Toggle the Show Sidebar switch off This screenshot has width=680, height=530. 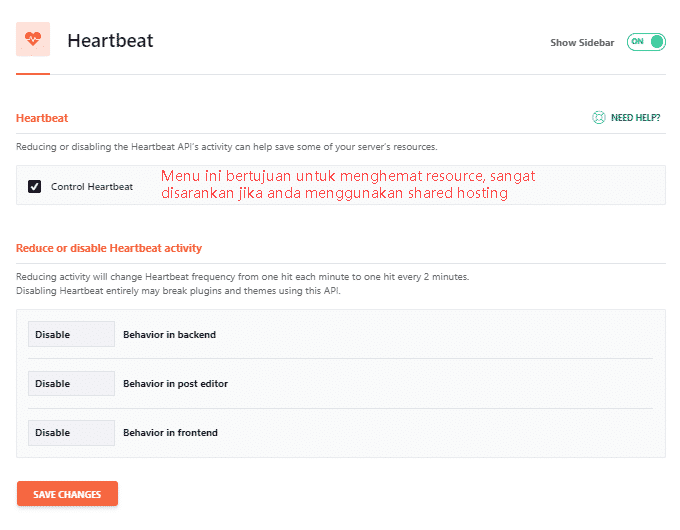[x=646, y=42]
